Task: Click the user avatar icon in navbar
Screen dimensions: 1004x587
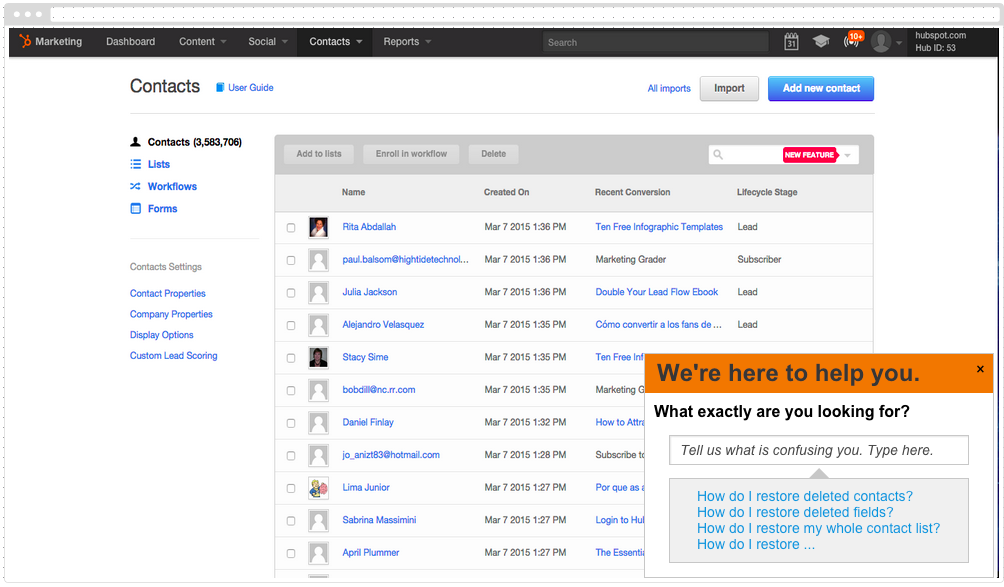Action: pos(881,42)
